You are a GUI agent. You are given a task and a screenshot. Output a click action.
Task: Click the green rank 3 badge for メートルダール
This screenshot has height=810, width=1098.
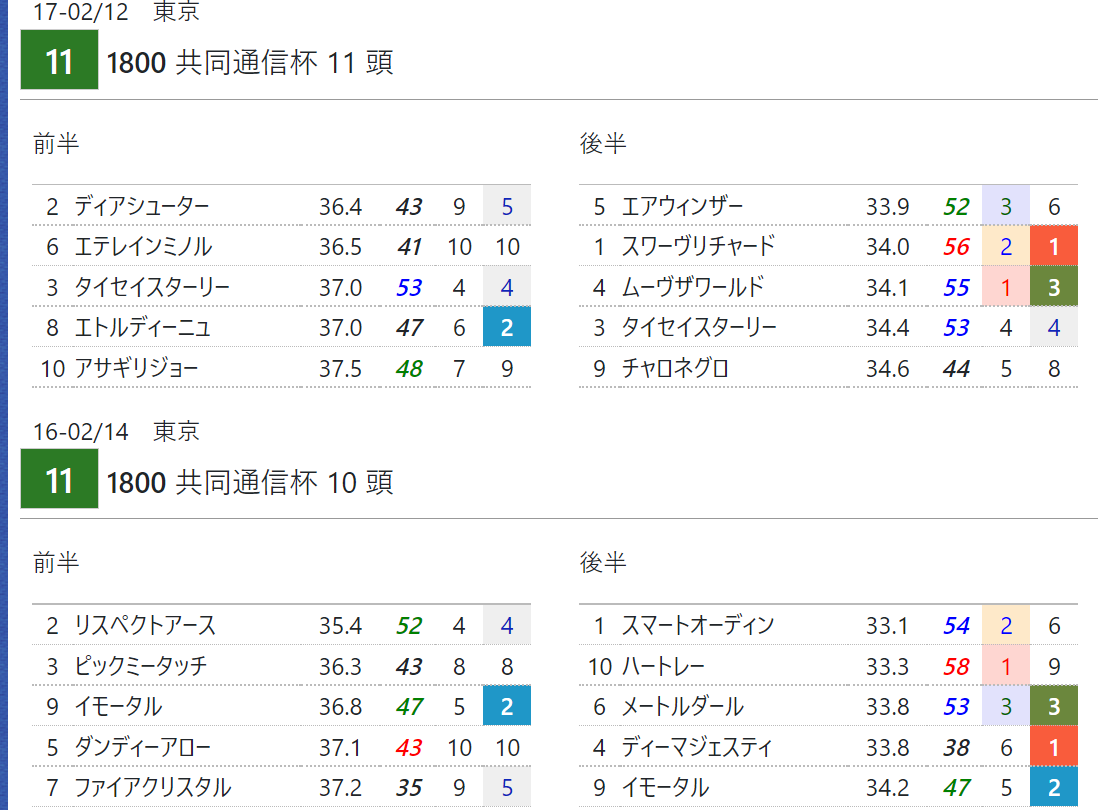pos(1054,706)
